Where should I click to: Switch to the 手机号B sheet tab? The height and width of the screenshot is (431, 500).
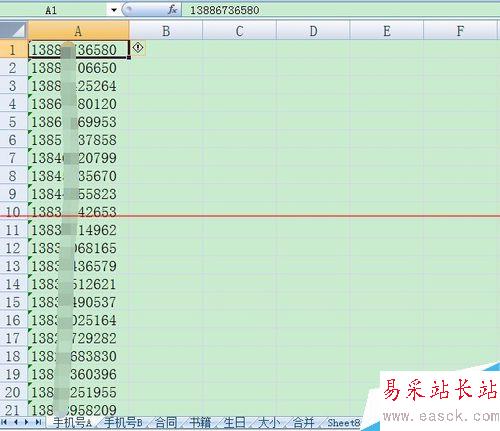[123, 423]
